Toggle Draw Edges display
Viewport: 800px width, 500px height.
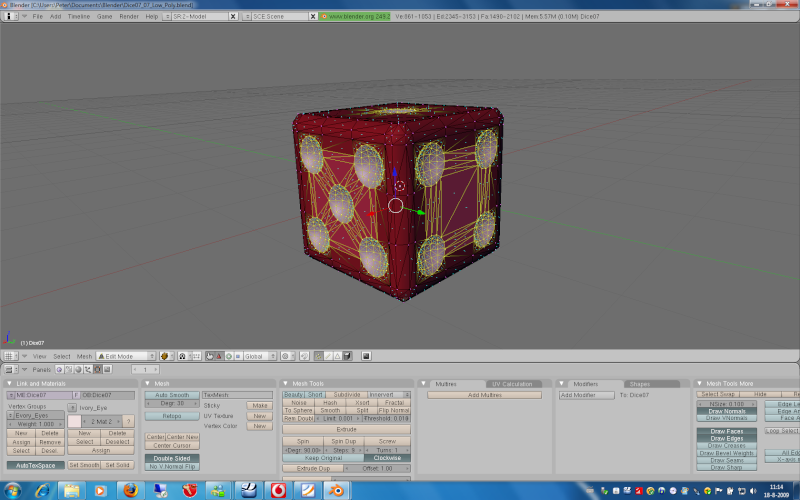[x=727, y=439]
